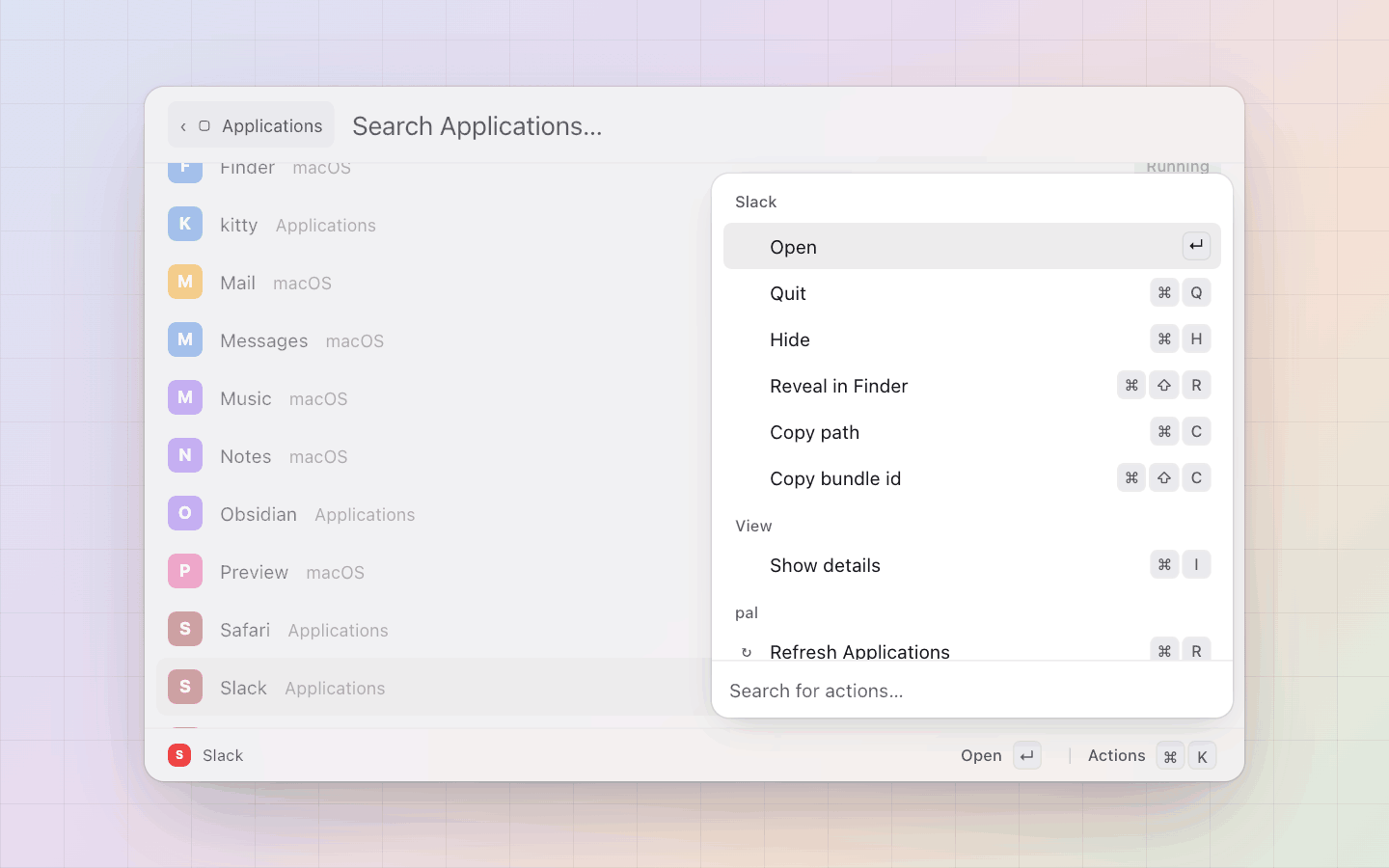Select the kitty row in the list
Screen dimensions: 1389x868
pos(434,224)
